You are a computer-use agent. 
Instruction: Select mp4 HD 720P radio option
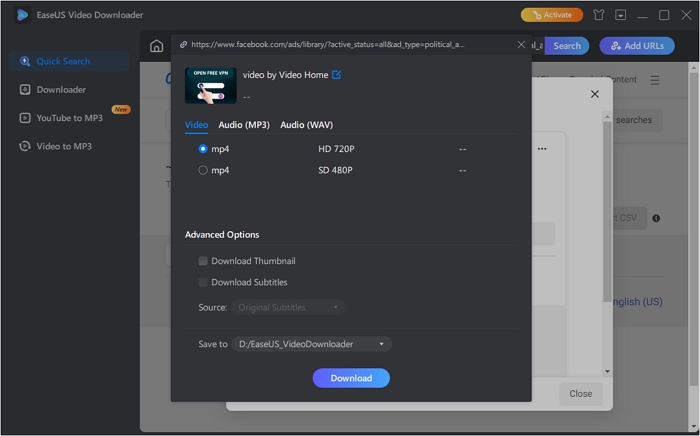(203, 149)
